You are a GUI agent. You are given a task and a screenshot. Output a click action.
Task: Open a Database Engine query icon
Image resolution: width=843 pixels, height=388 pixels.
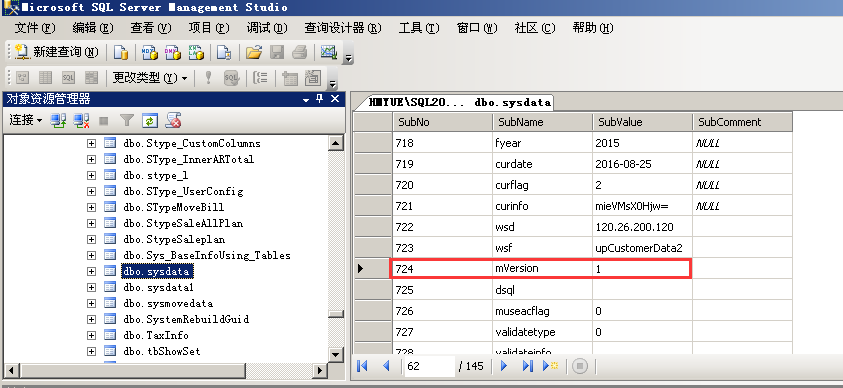(121, 52)
